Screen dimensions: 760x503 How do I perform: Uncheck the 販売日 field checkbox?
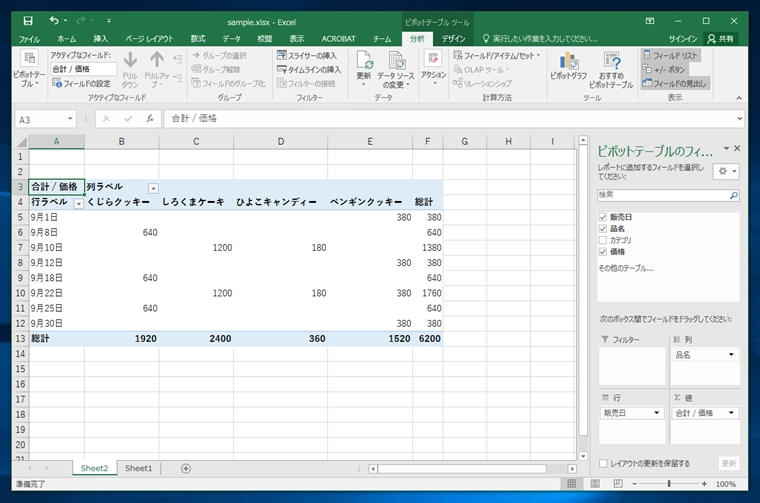(602, 217)
